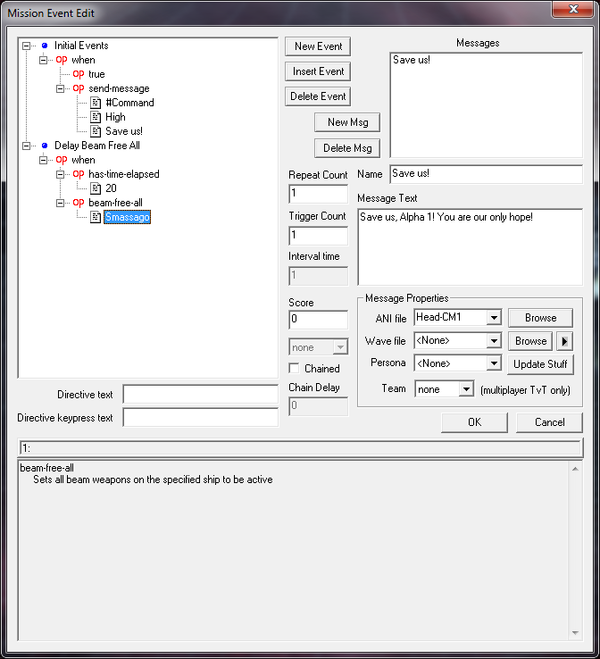600x659 pixels.
Task: Collapse the beam-free-all operator node
Action: pos(61,203)
